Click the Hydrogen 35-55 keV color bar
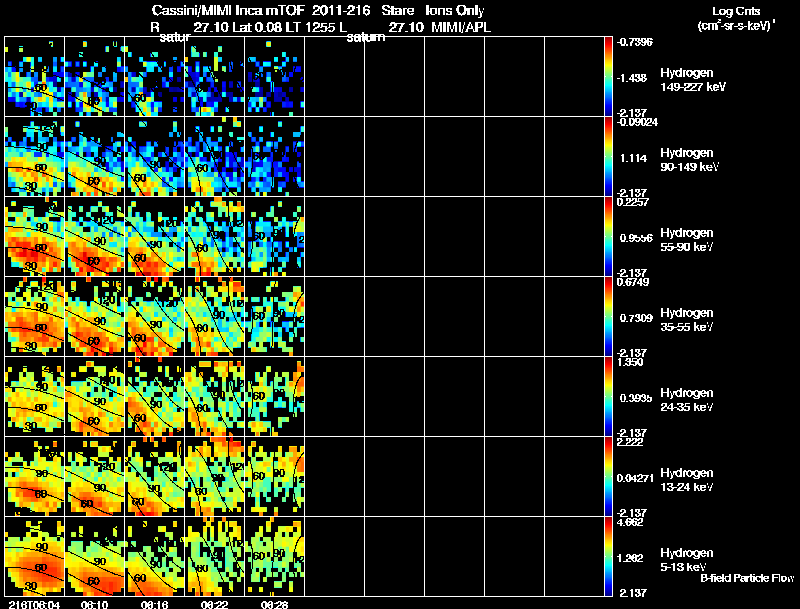The height and width of the screenshot is (609, 800). (x=608, y=317)
